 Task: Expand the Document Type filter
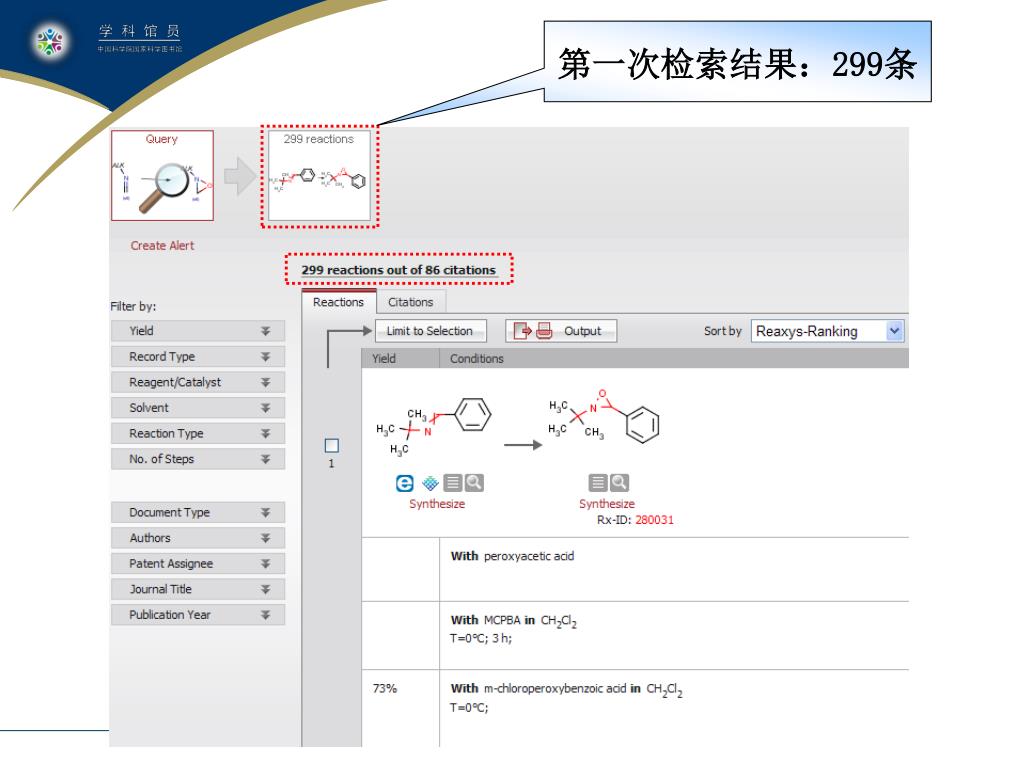tap(198, 513)
